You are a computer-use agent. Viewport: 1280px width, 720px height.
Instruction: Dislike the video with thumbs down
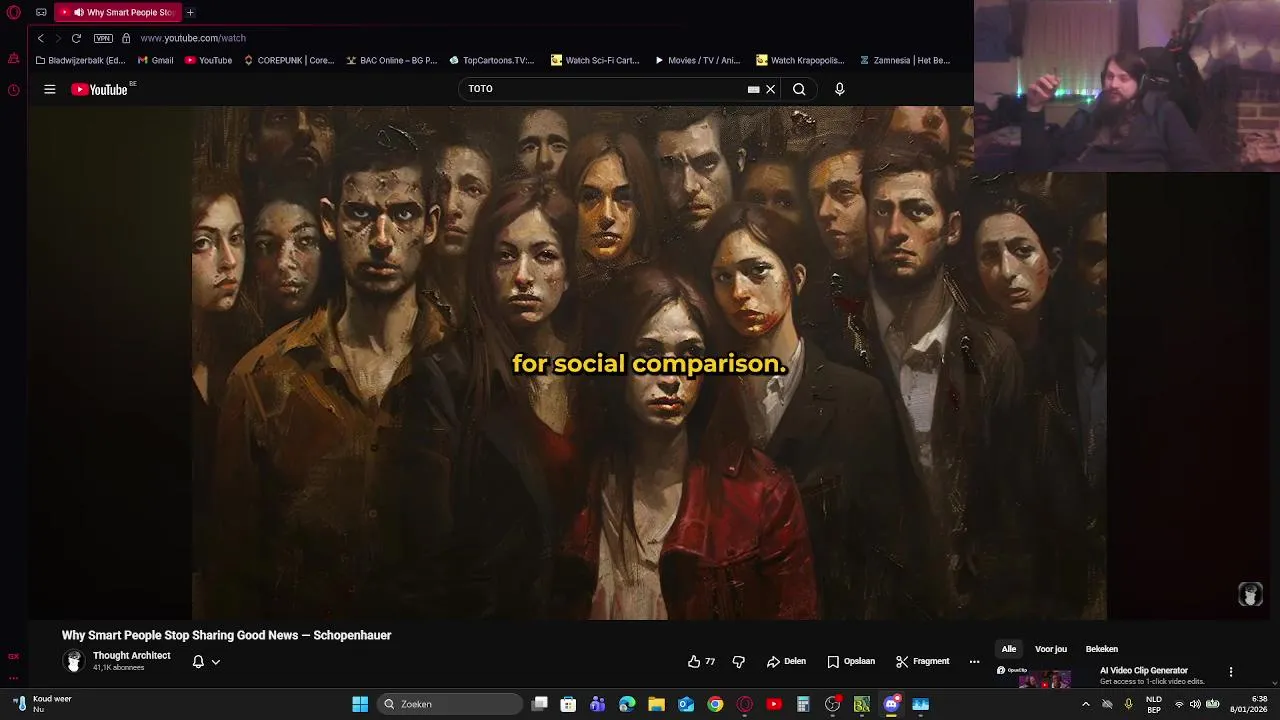click(x=738, y=661)
